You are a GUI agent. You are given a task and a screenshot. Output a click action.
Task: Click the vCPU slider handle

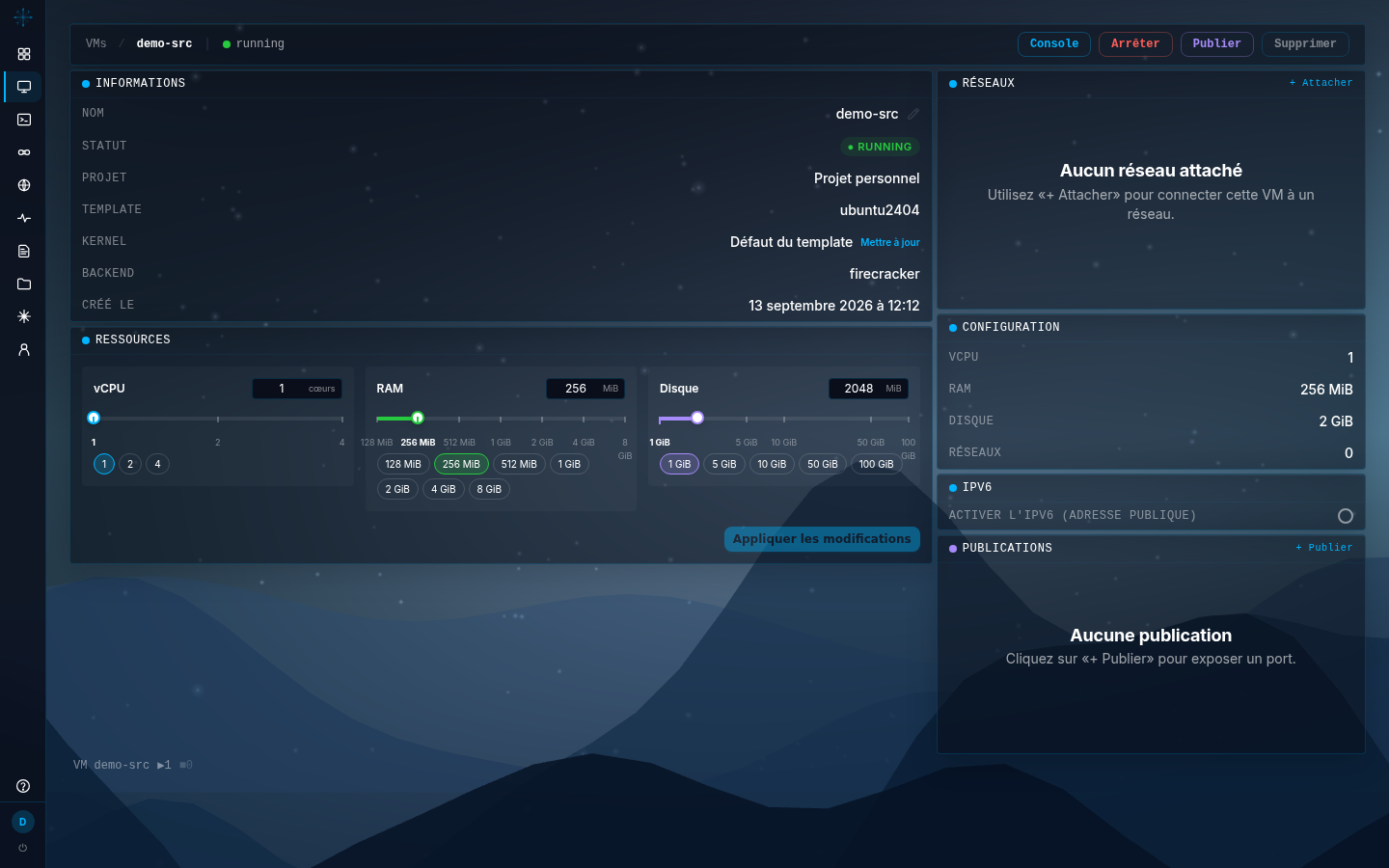94,418
